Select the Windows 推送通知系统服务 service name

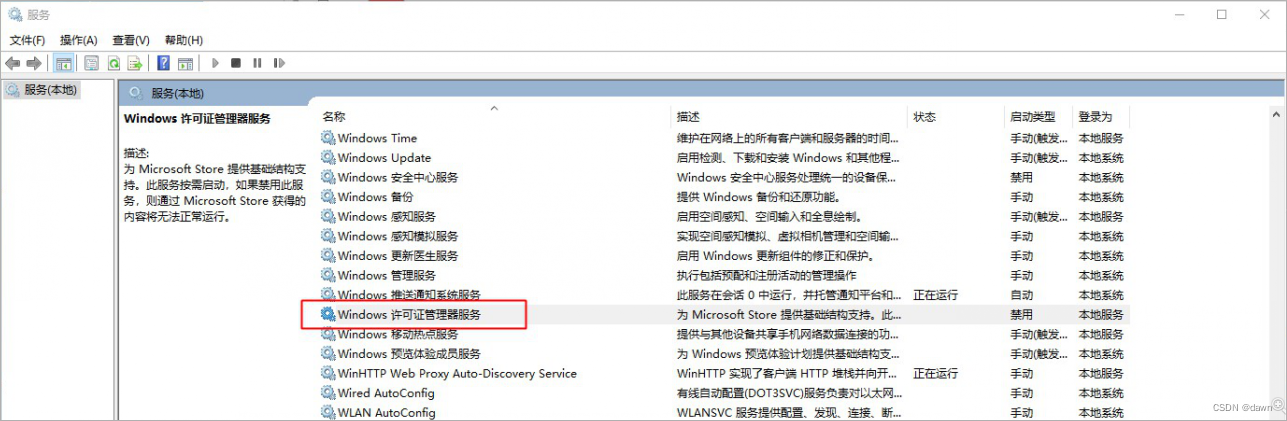pyautogui.click(x=409, y=295)
